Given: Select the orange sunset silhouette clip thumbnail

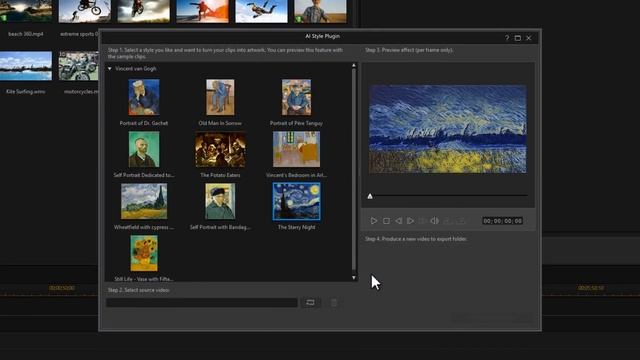Looking at the screenshot, I should [x=202, y=11].
